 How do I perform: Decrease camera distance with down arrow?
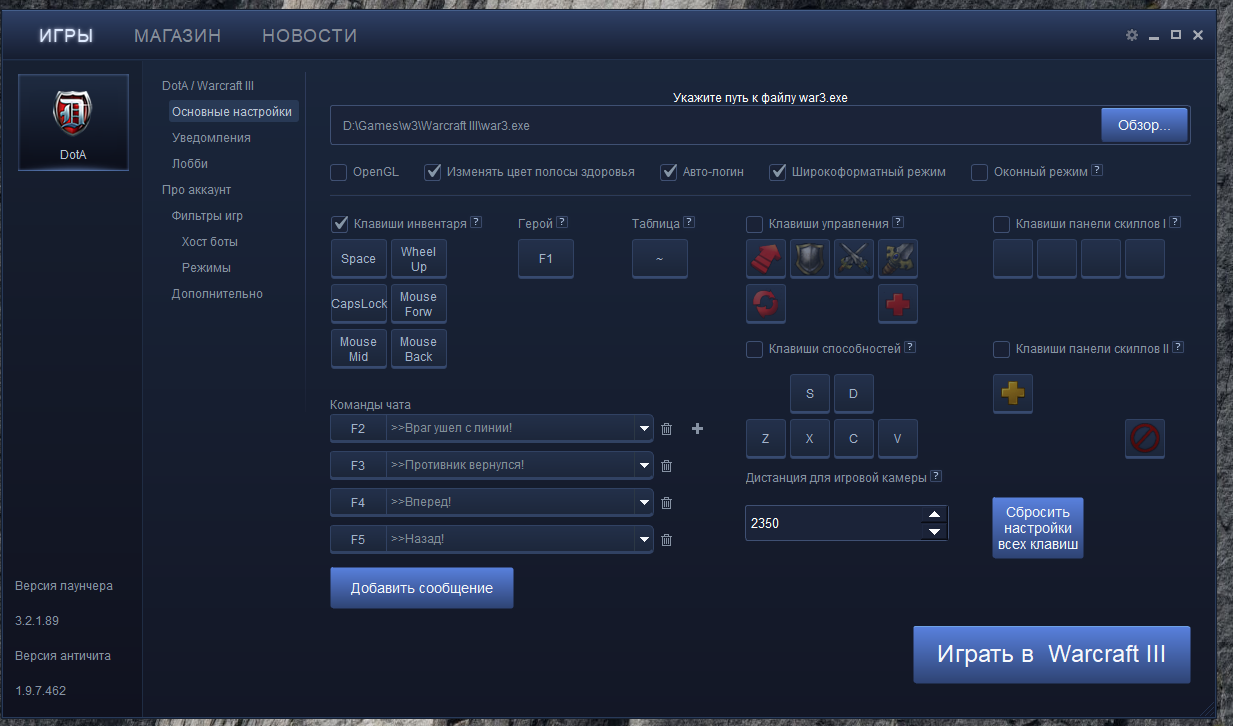934,531
